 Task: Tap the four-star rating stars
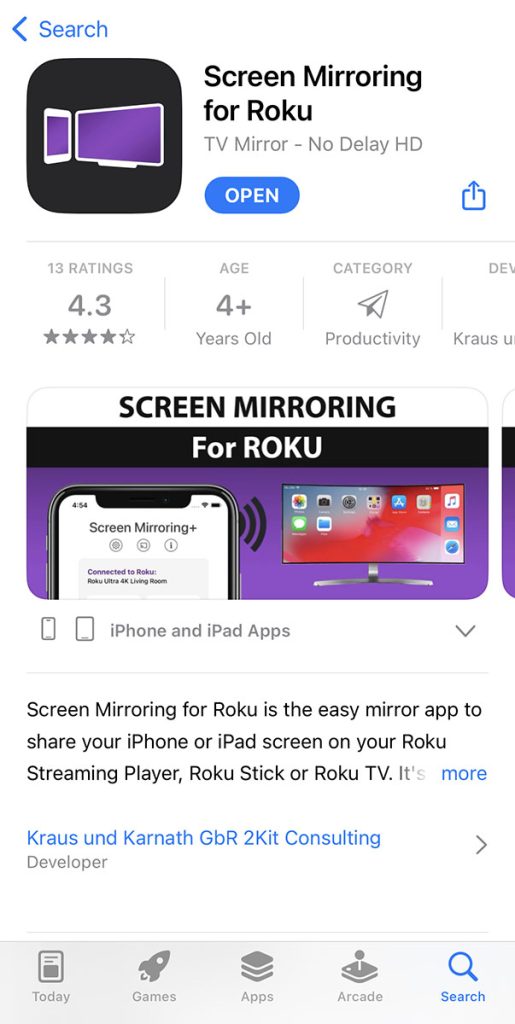[x=89, y=337]
